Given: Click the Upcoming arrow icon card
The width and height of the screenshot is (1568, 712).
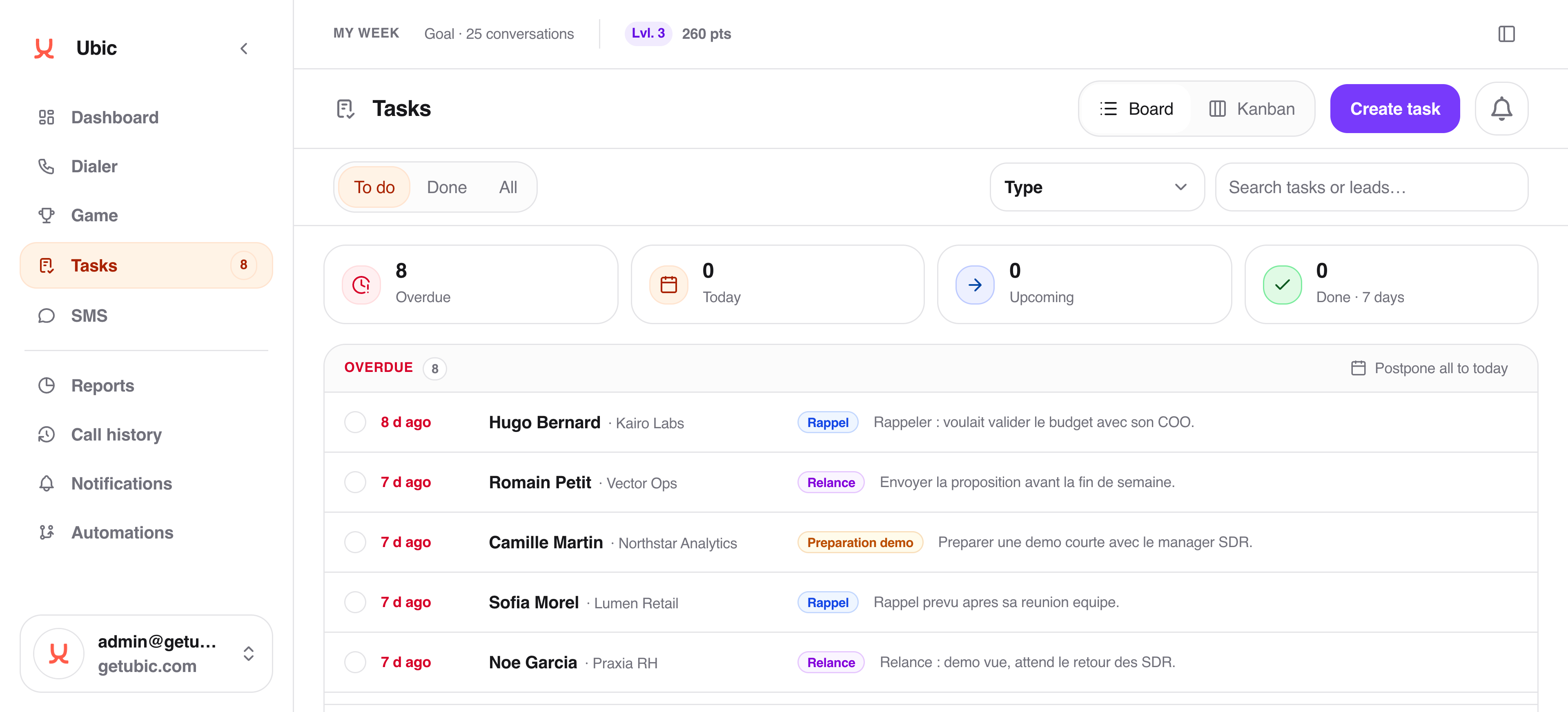Looking at the screenshot, I should [x=975, y=285].
